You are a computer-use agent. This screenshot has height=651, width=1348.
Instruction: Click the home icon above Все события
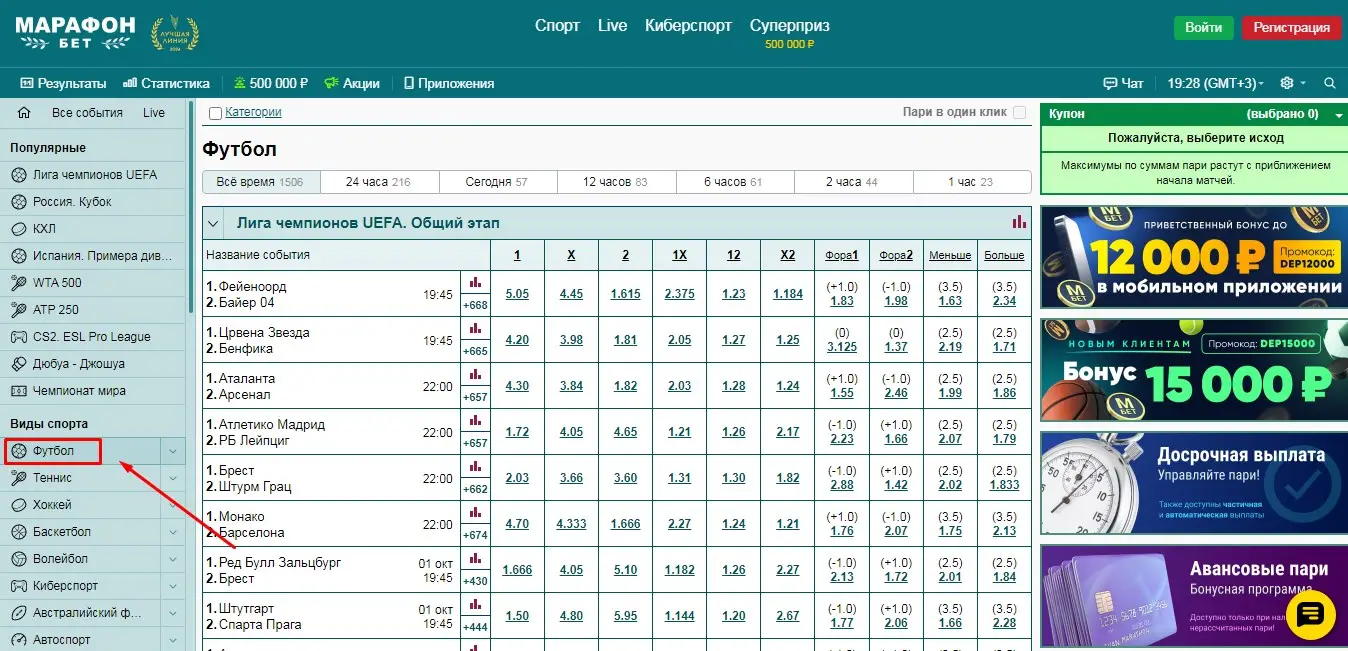pyautogui.click(x=24, y=113)
